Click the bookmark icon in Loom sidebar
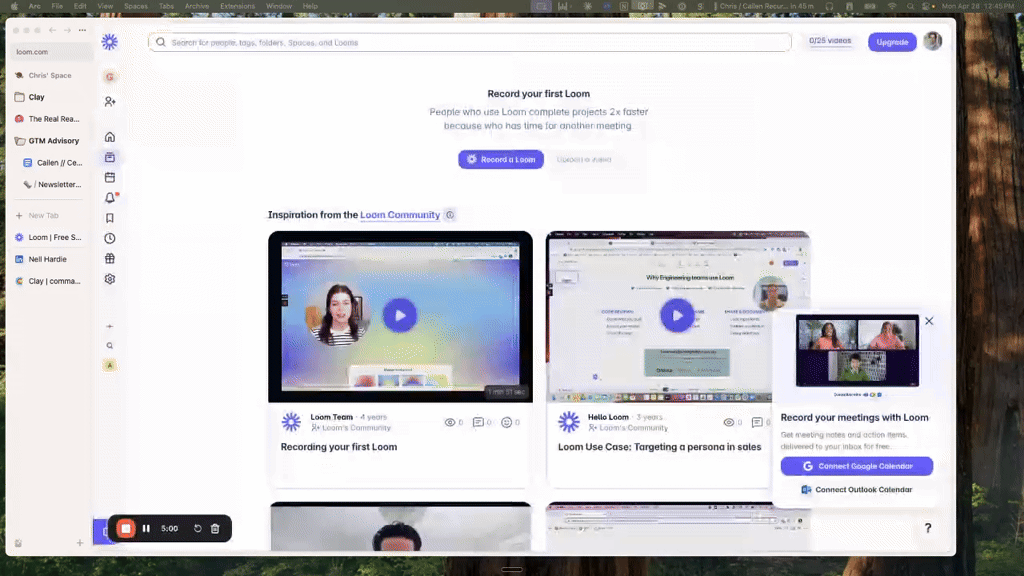The height and width of the screenshot is (576, 1024). pos(110,218)
